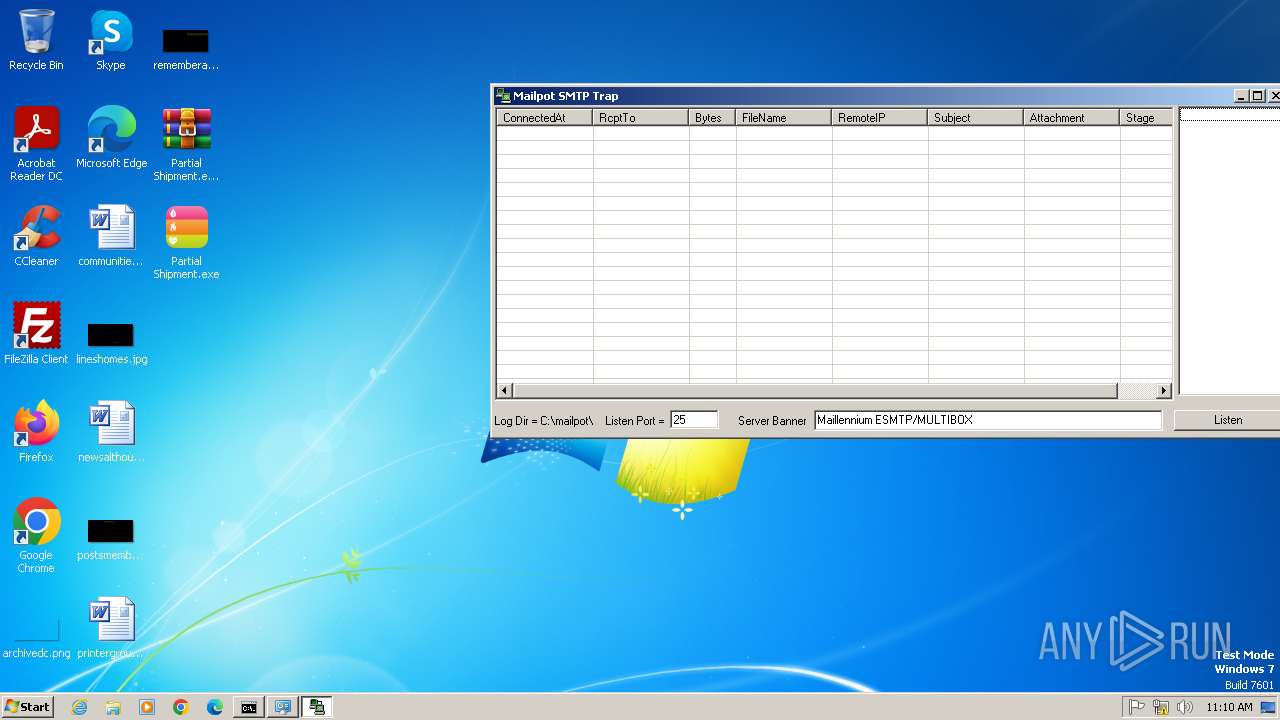Sort by the Subject column header
This screenshot has width=1280, height=720.
click(x=976, y=117)
